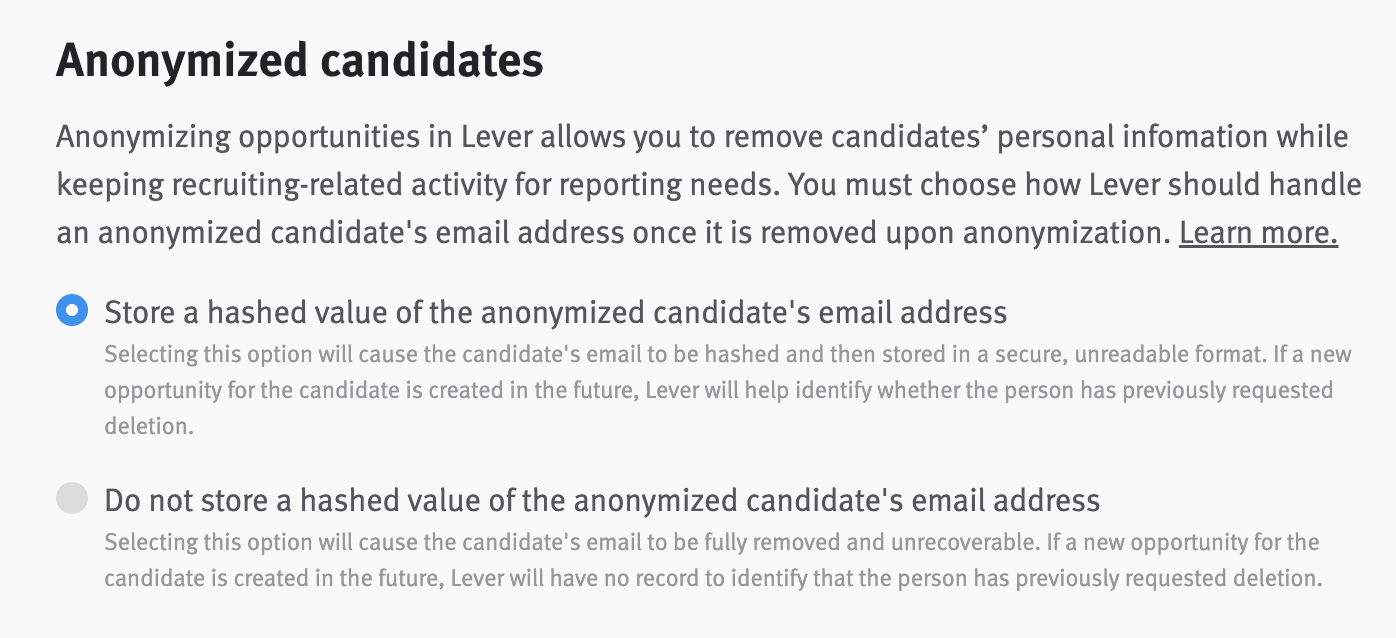The height and width of the screenshot is (638, 1396).
Task: Click the "Do not store a hashed value" label
Action: 602,500
